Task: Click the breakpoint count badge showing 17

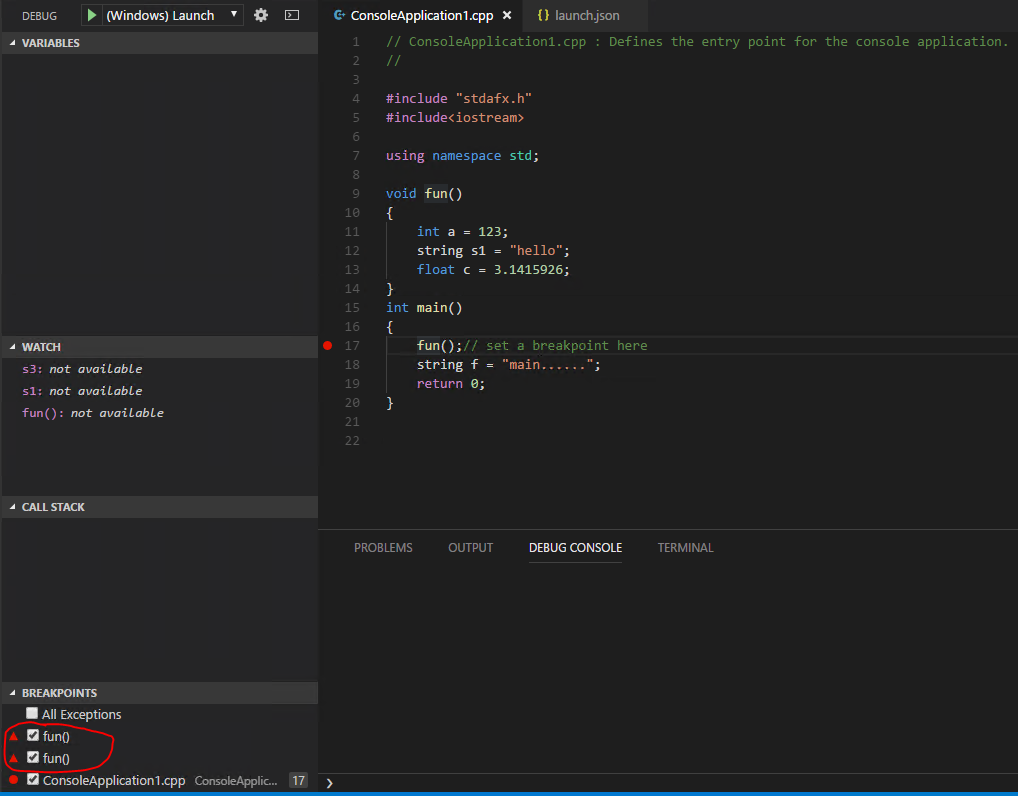Action: coord(298,780)
